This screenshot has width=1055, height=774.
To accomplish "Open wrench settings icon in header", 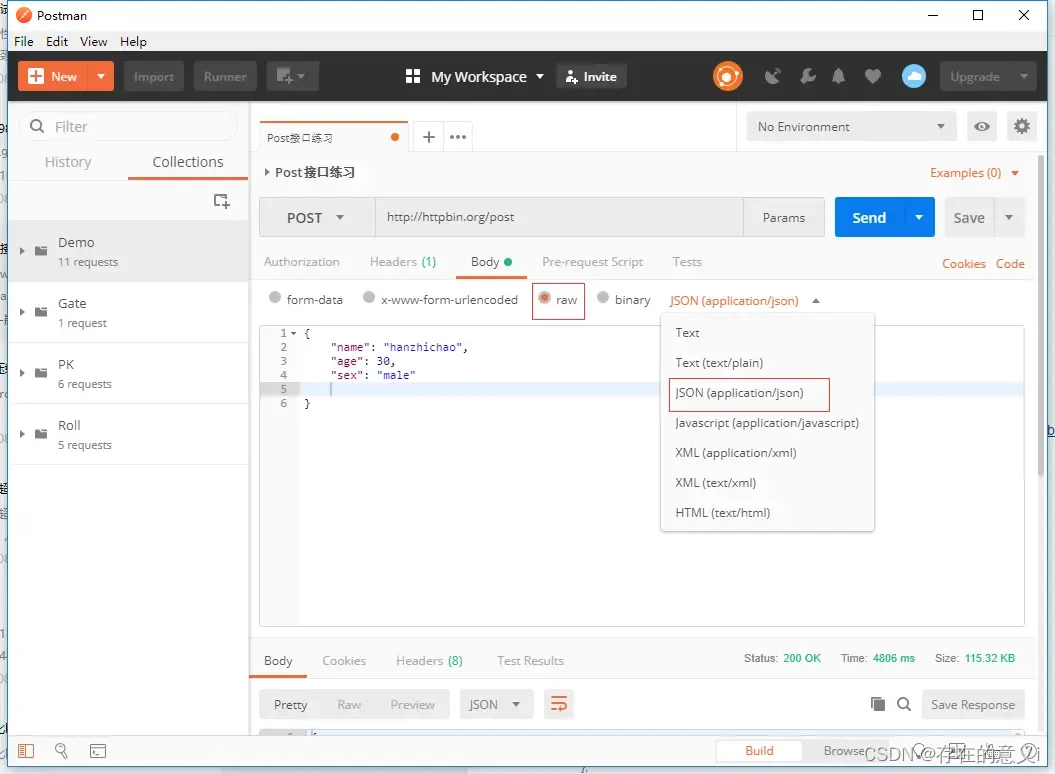I will click(807, 76).
